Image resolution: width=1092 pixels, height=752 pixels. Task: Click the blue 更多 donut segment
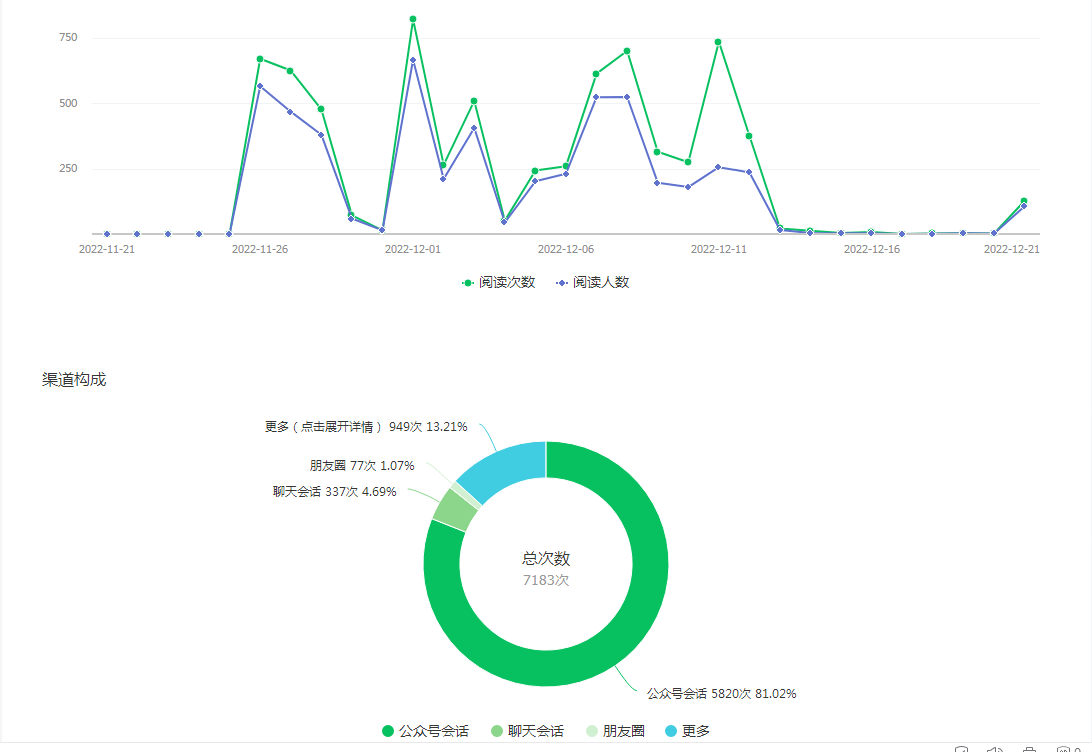point(508,468)
